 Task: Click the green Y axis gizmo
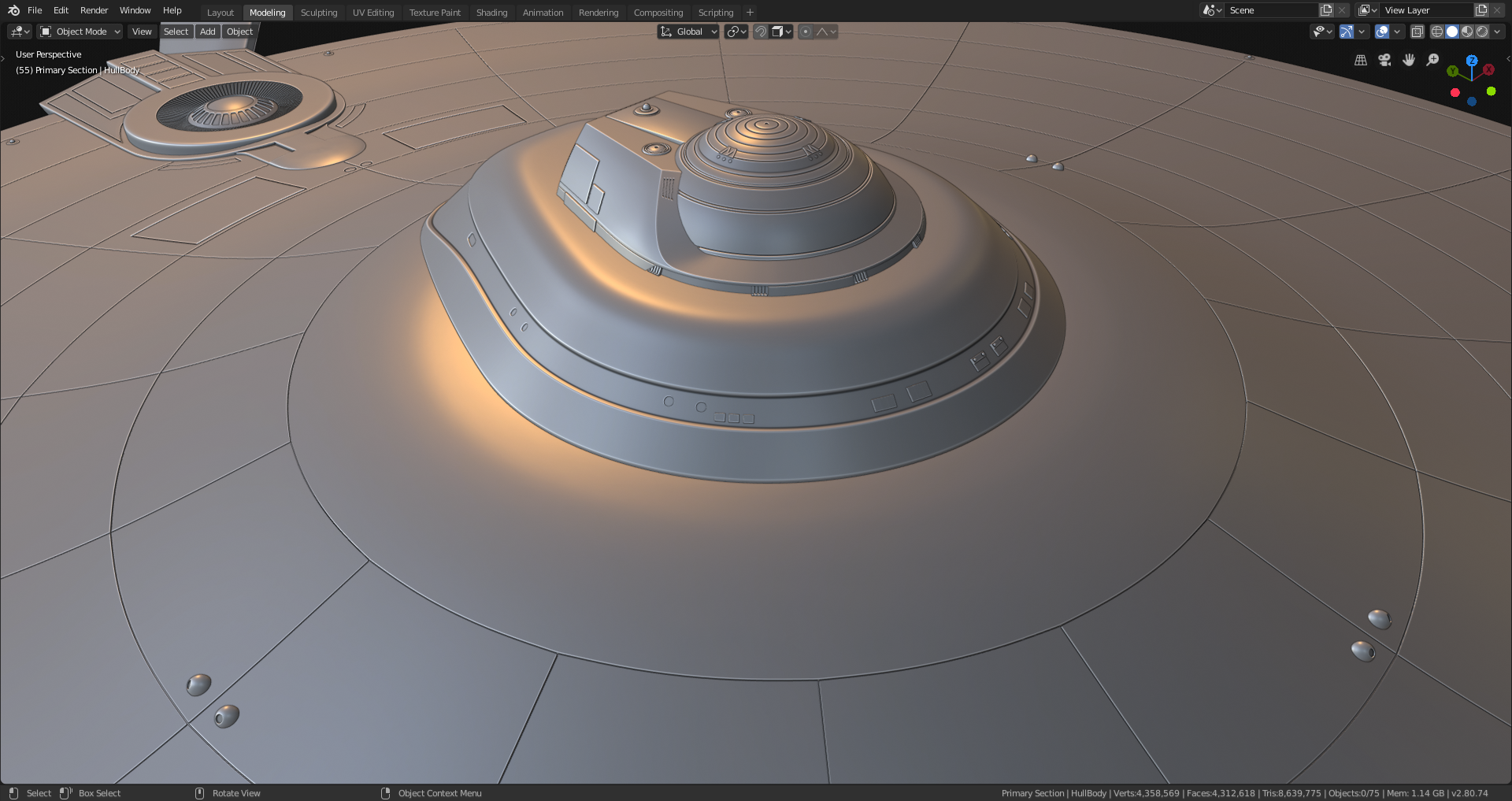pos(1452,72)
